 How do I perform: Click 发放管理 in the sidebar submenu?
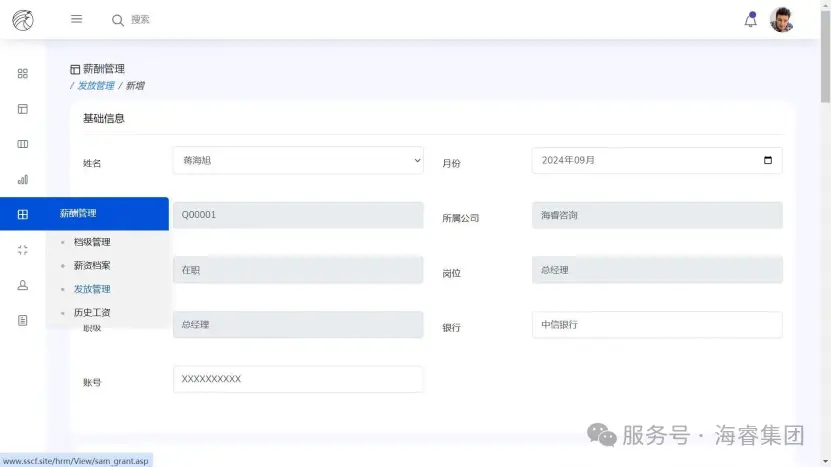(92, 289)
